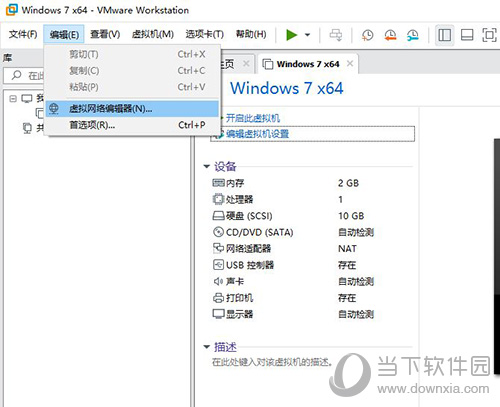
Task: Collapse the 设备 section
Action: [x=207, y=166]
